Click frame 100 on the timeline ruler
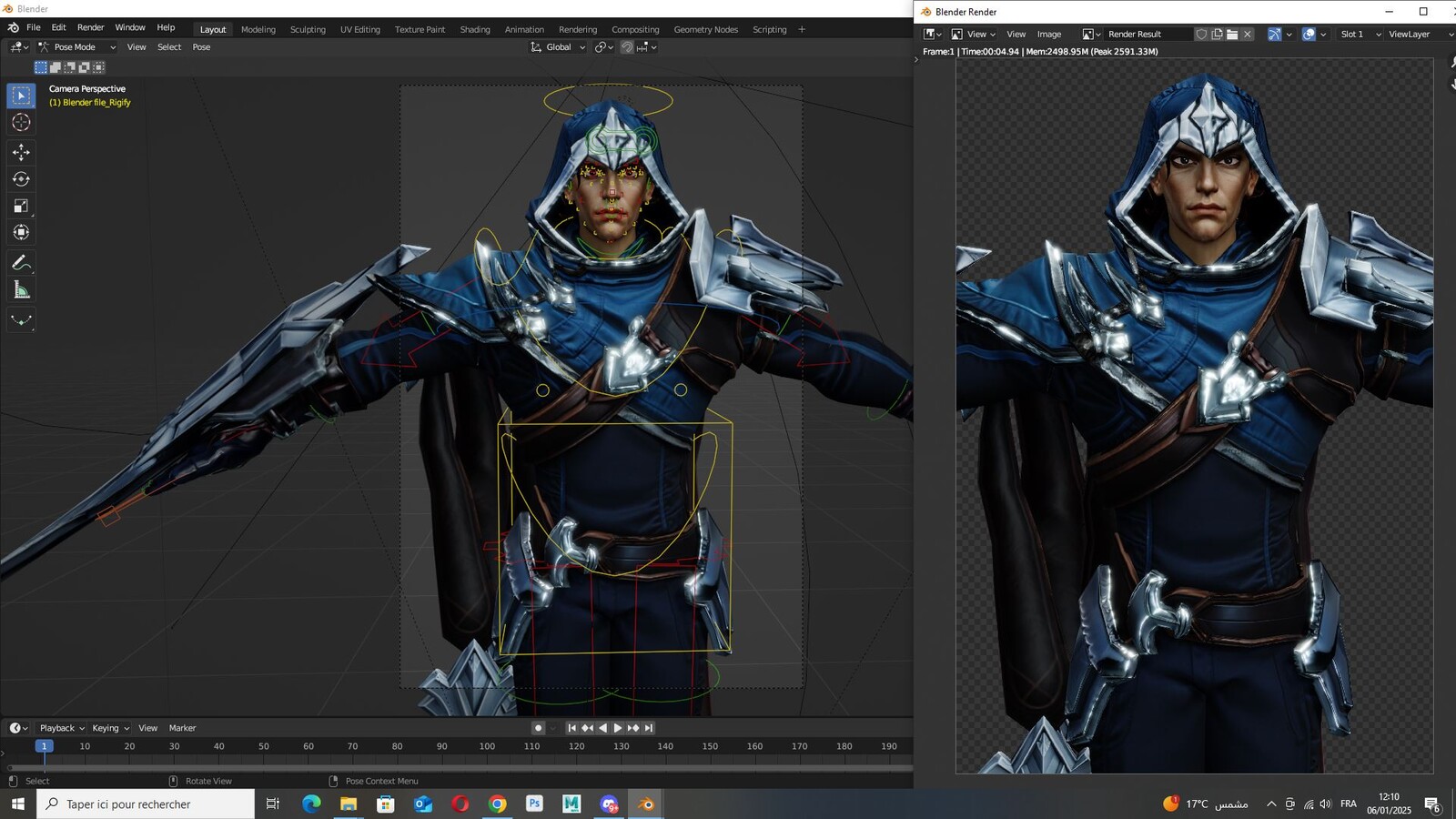Image resolution: width=1456 pixels, height=819 pixels. pyautogui.click(x=487, y=746)
